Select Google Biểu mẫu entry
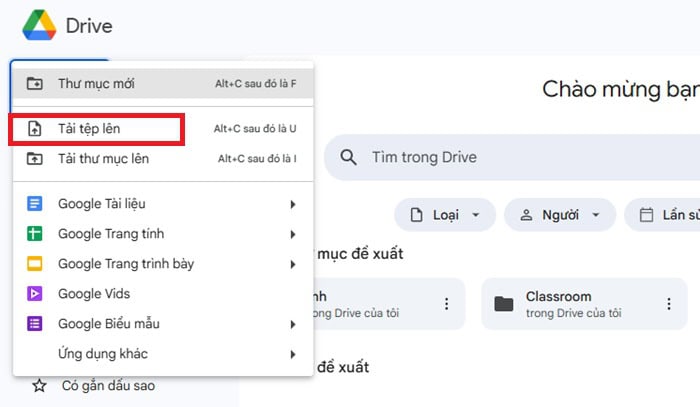 (x=163, y=324)
